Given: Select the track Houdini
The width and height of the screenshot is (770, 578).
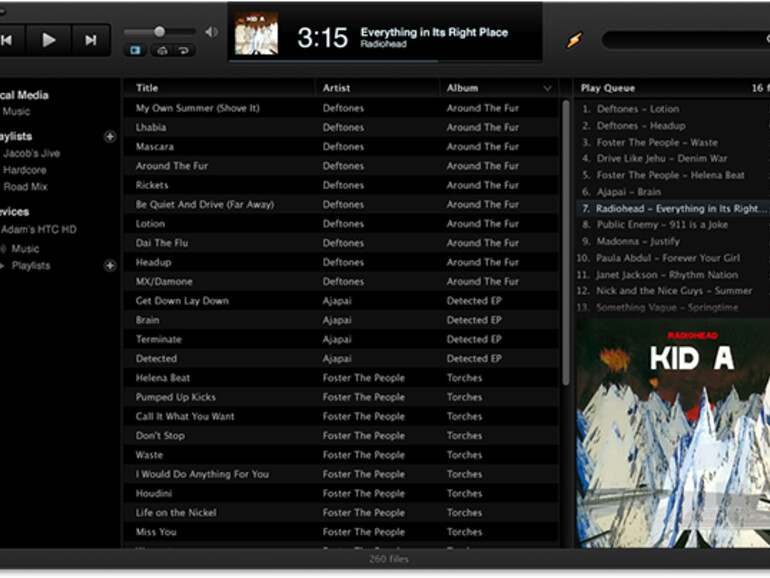Looking at the screenshot, I should tap(154, 494).
